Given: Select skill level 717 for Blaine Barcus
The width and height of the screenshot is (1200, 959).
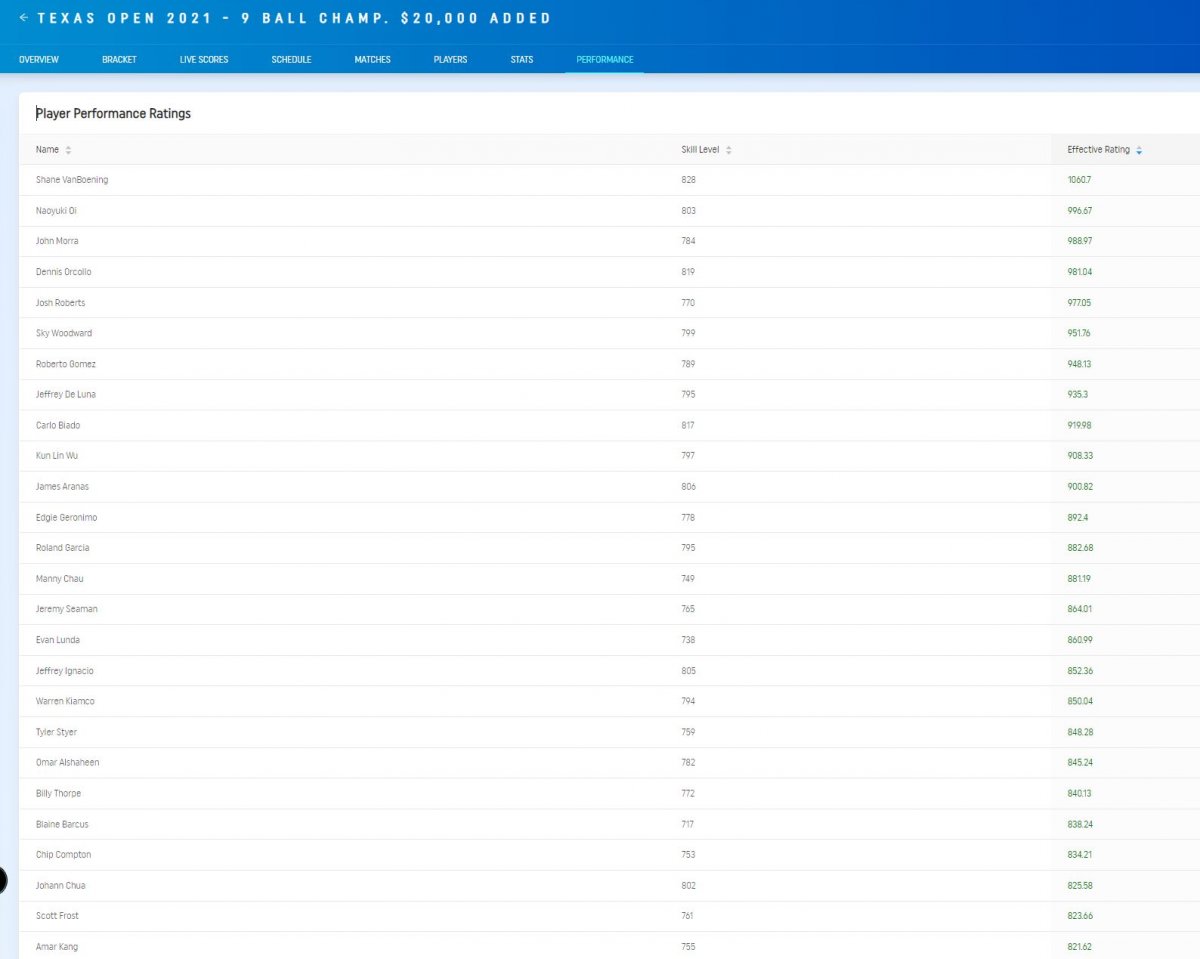Looking at the screenshot, I should pyautogui.click(x=687, y=824).
